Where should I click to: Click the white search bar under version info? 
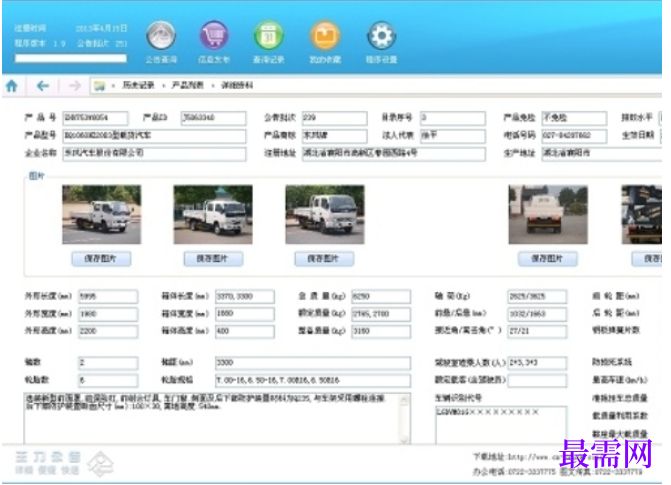click(71, 58)
